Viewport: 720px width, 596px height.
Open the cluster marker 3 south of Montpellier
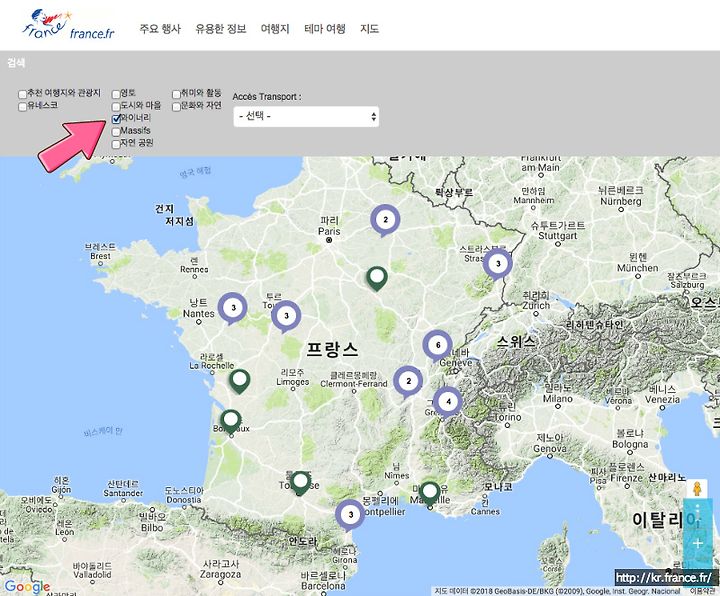pyautogui.click(x=350, y=515)
